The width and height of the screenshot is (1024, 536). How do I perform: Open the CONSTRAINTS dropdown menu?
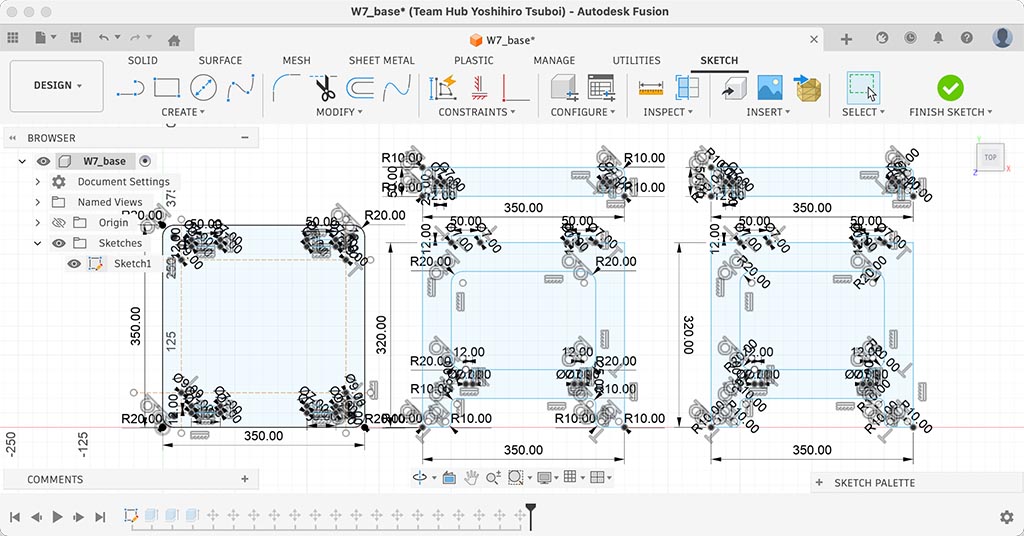[x=477, y=112]
